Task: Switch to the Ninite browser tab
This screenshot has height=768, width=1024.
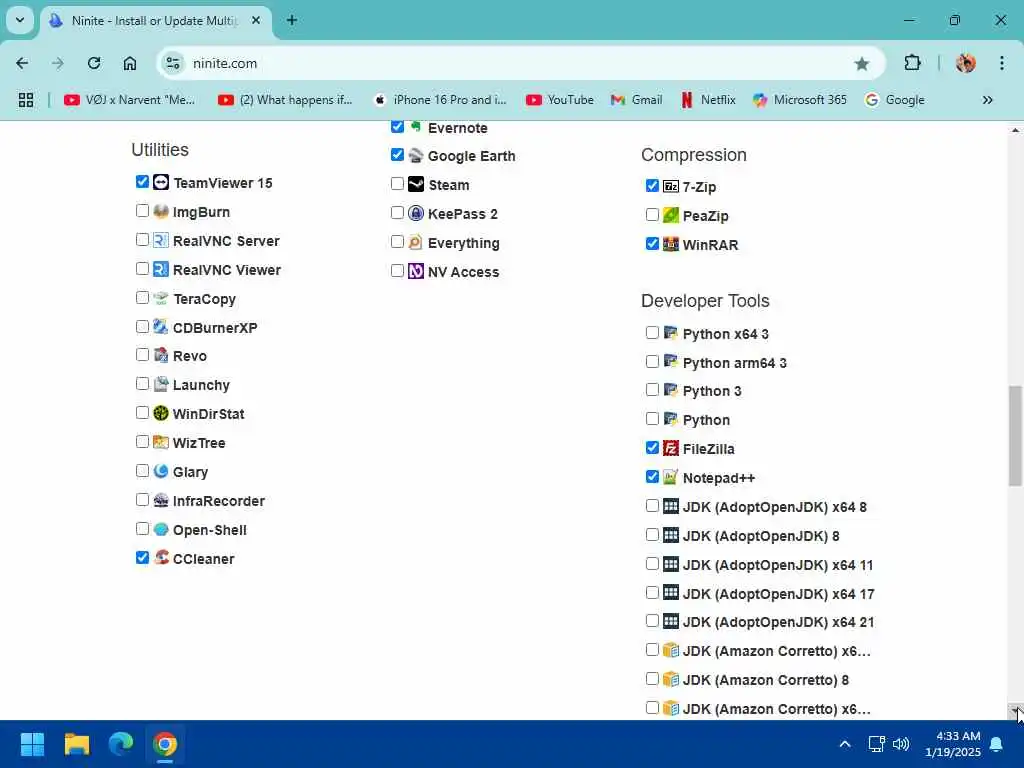Action: tap(155, 21)
